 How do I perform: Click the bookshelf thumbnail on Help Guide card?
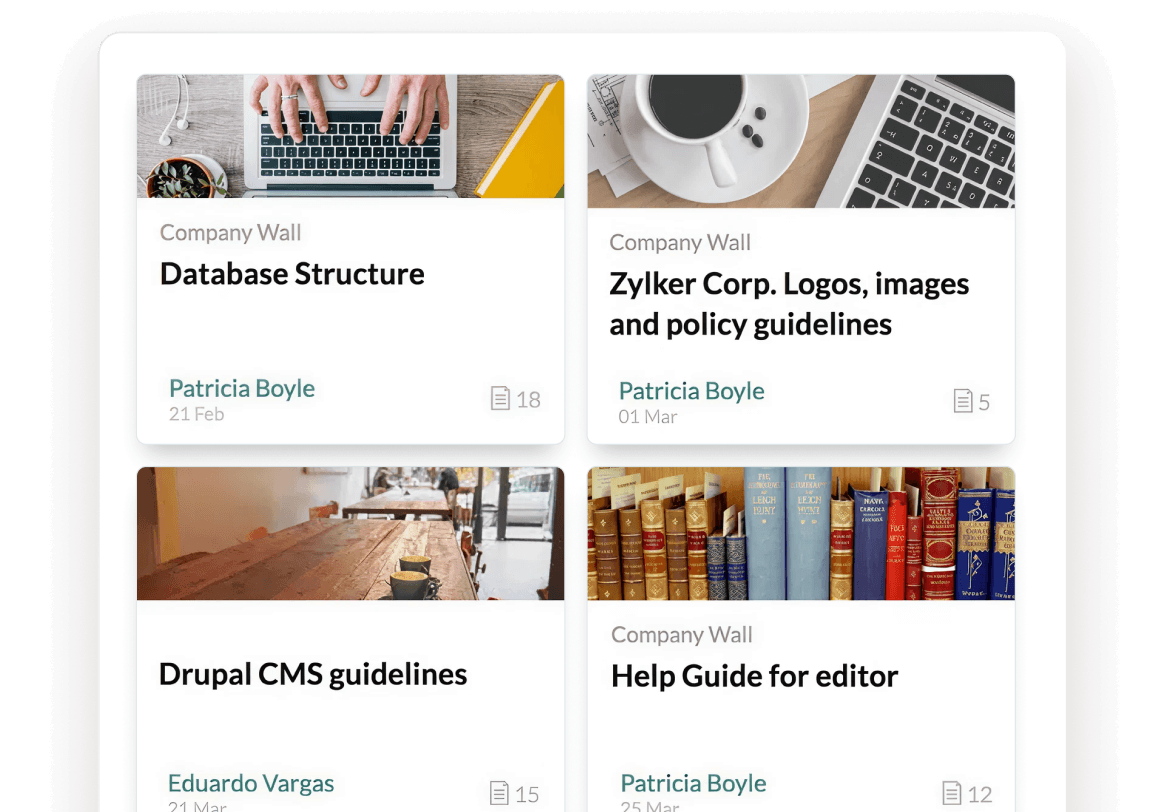[800, 533]
